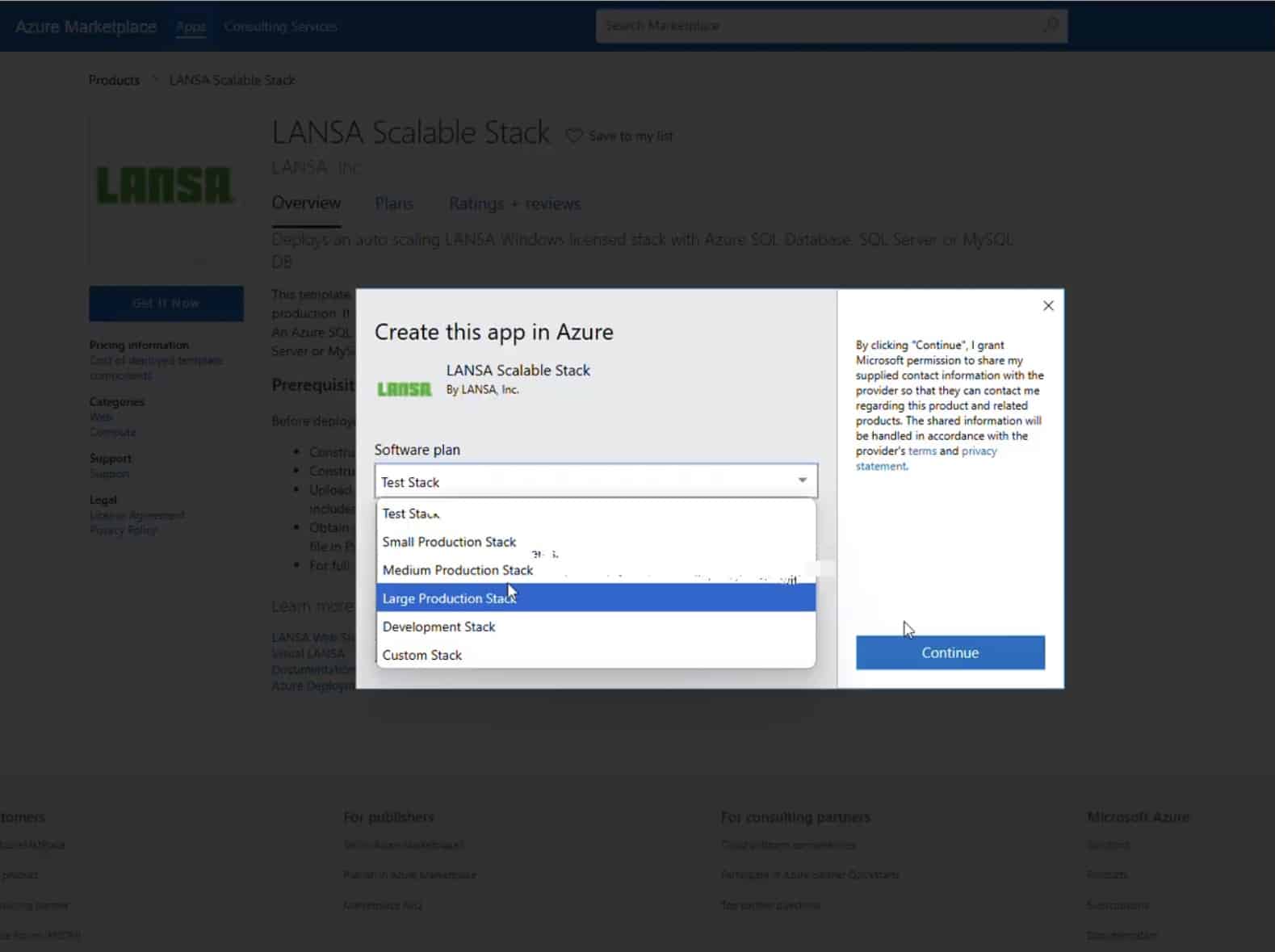The height and width of the screenshot is (952, 1275).
Task: Click the LANSA logo in dialog
Action: click(x=405, y=389)
